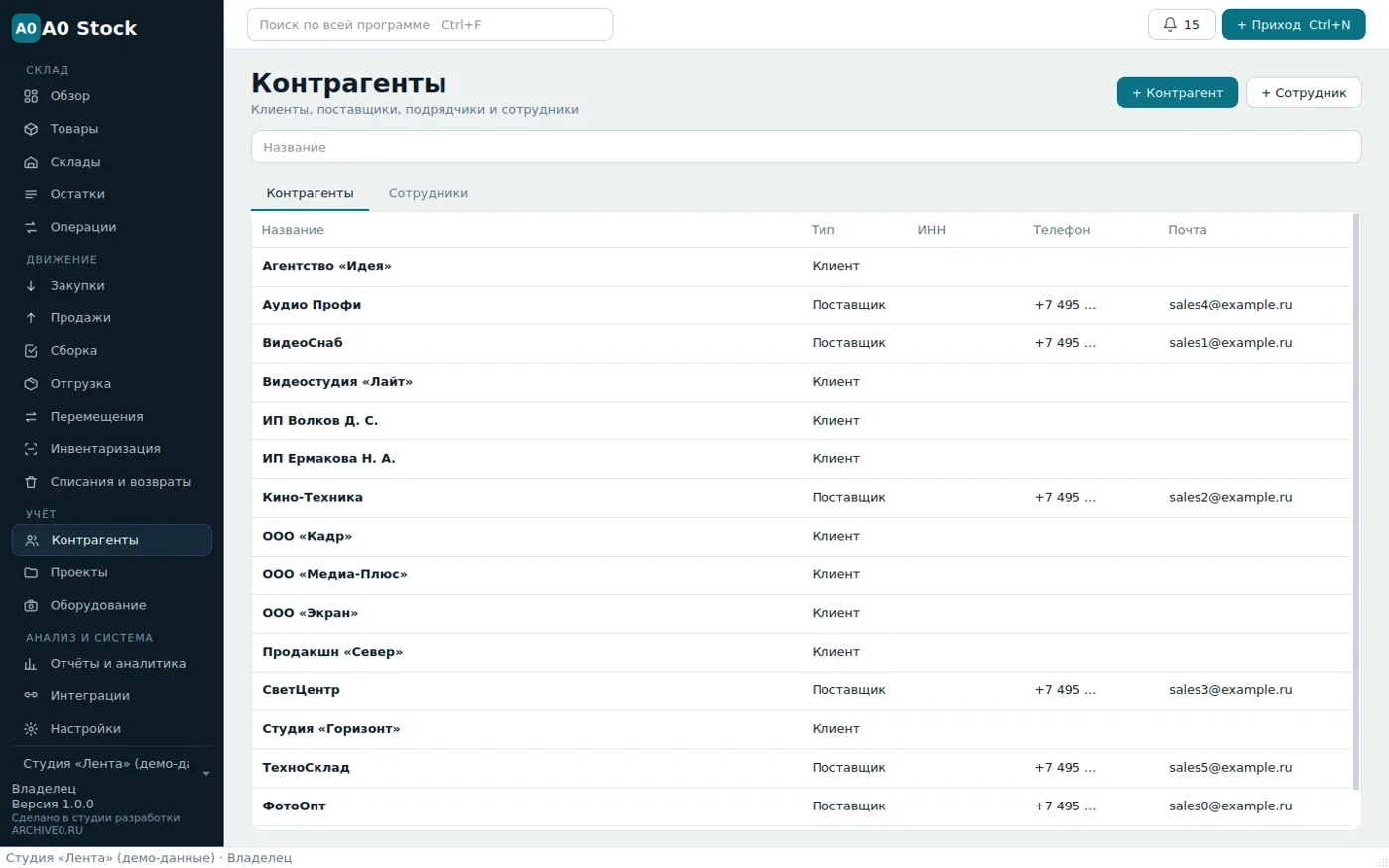Click the Настройки gear icon
The width and height of the screenshot is (1389, 868).
[31, 728]
